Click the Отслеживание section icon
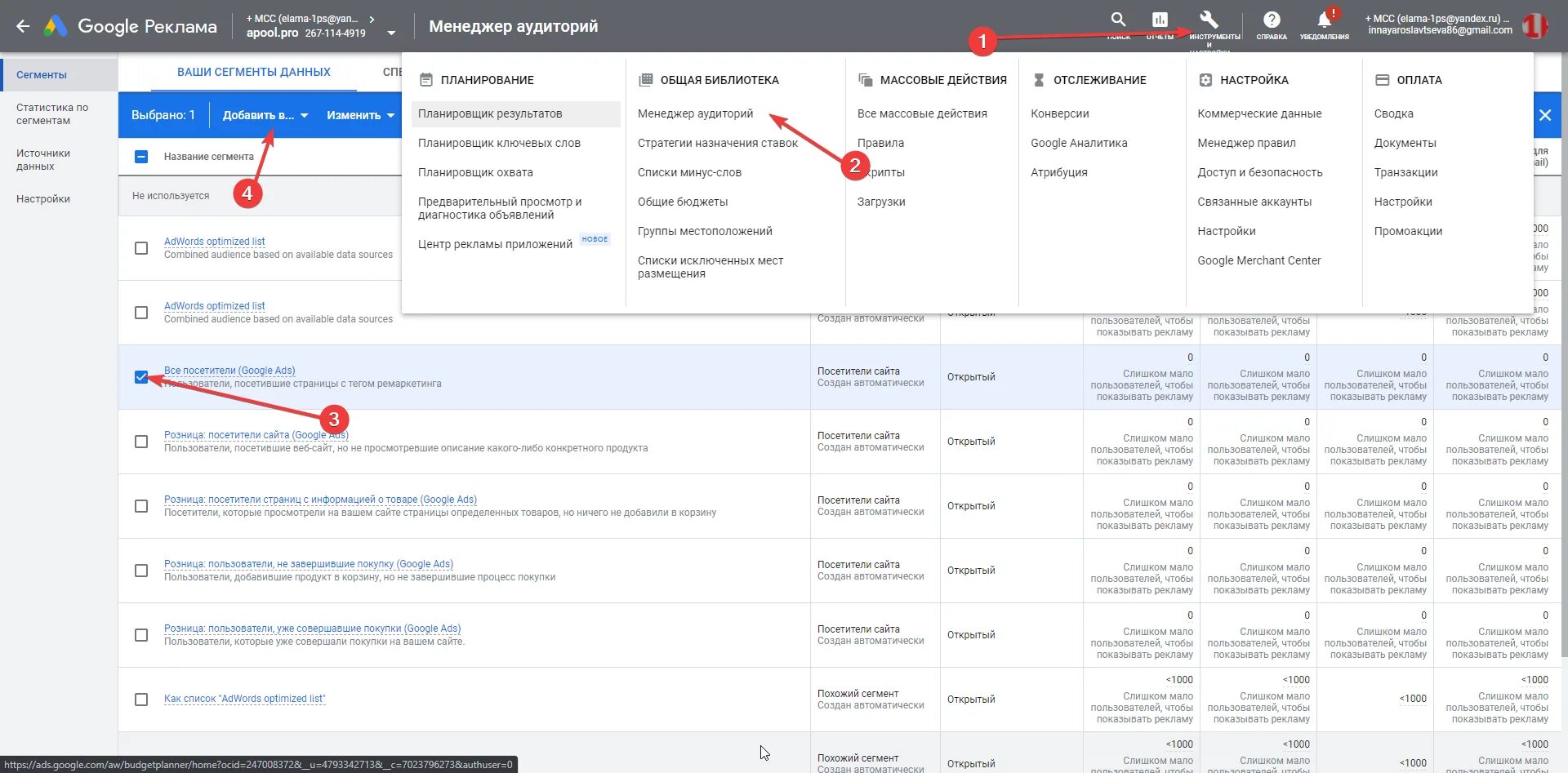Image resolution: width=1568 pixels, height=773 pixels. 1039,80
